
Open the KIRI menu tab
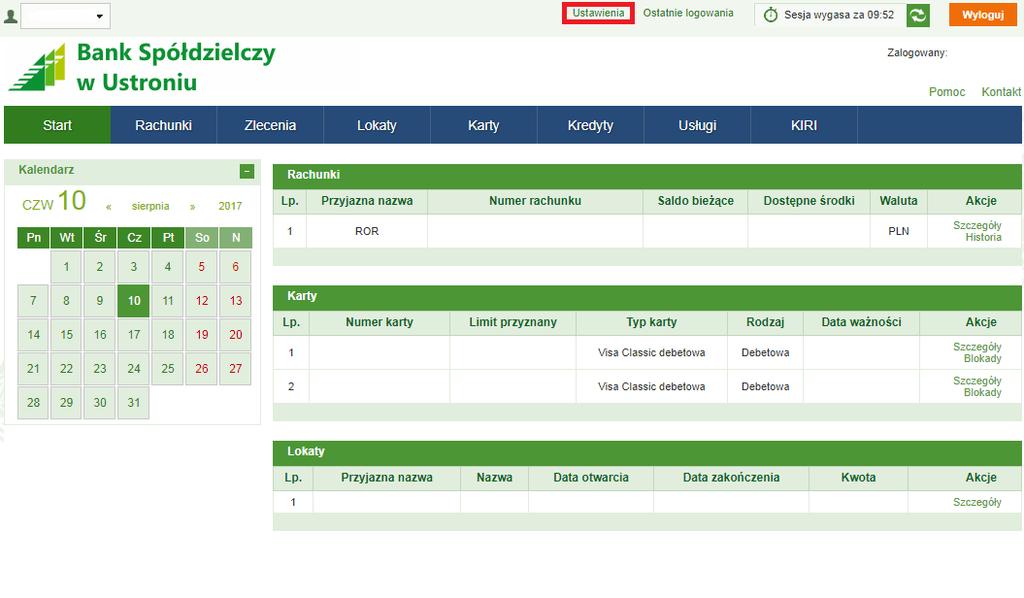[804, 125]
